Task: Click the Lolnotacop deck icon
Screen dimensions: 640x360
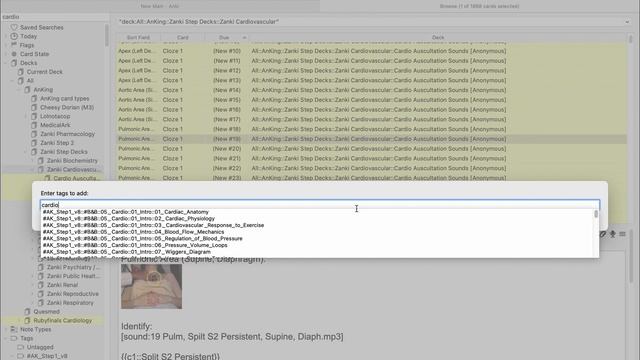Action: (34, 116)
